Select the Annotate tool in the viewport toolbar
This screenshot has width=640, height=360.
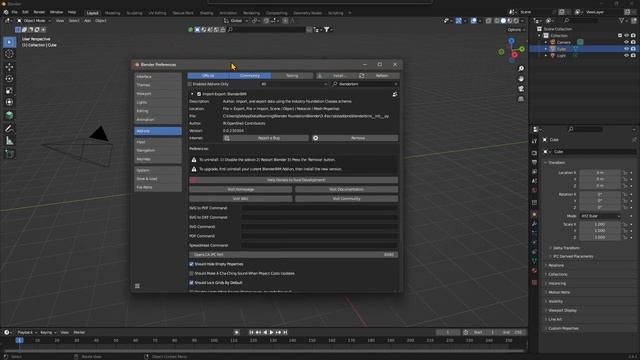9,129
